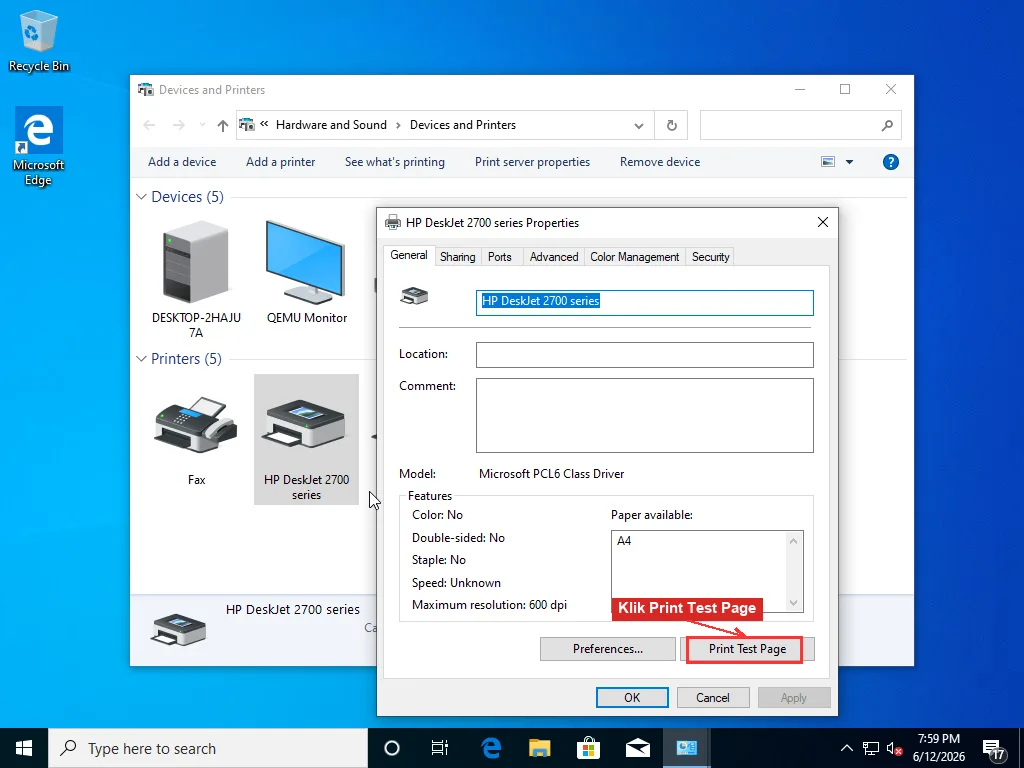Collapse the Devices (5) section
This screenshot has width=1024, height=768.
pyautogui.click(x=141, y=197)
